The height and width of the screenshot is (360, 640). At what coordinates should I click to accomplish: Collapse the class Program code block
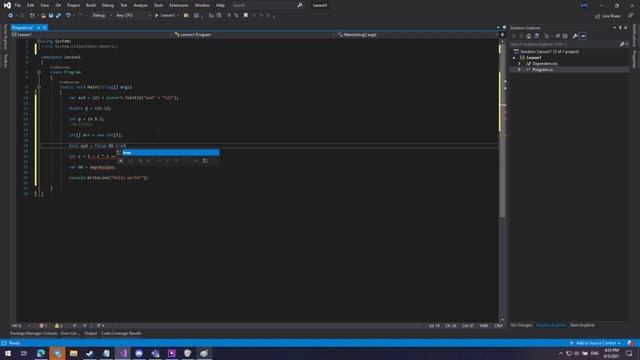tap(39, 72)
